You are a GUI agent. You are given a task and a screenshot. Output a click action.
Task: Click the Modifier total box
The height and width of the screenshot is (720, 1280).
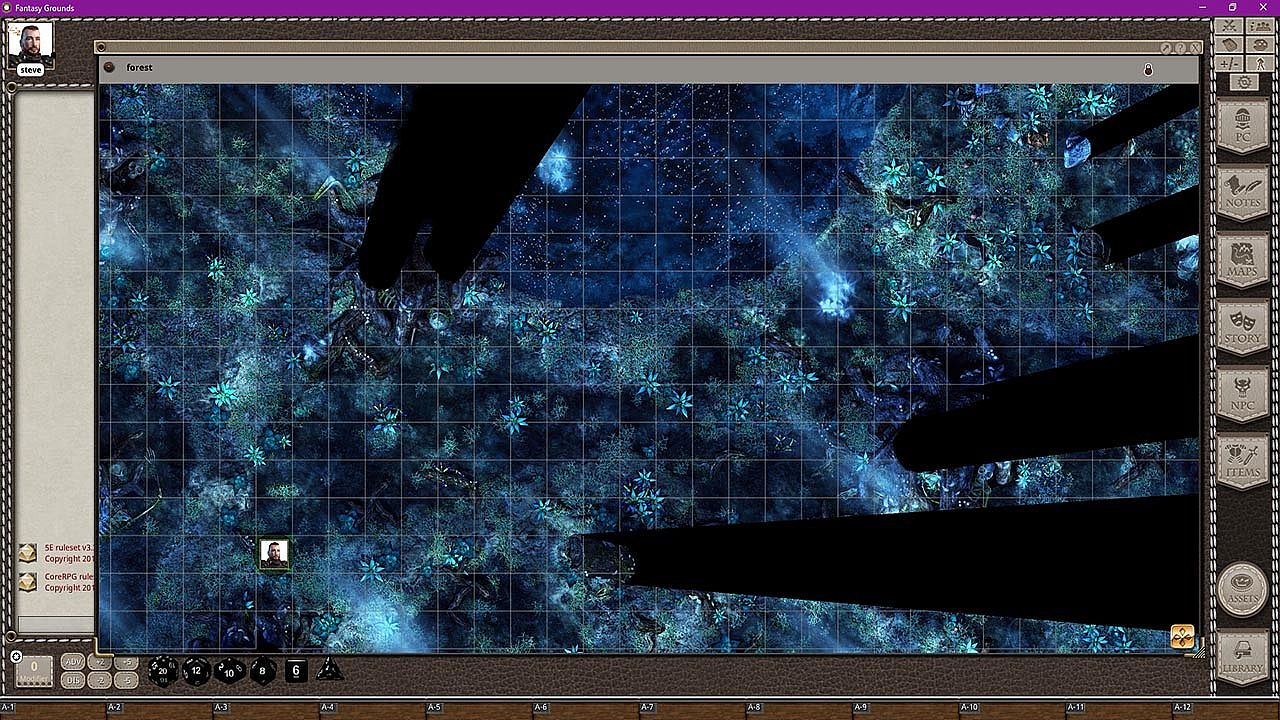click(x=34, y=670)
